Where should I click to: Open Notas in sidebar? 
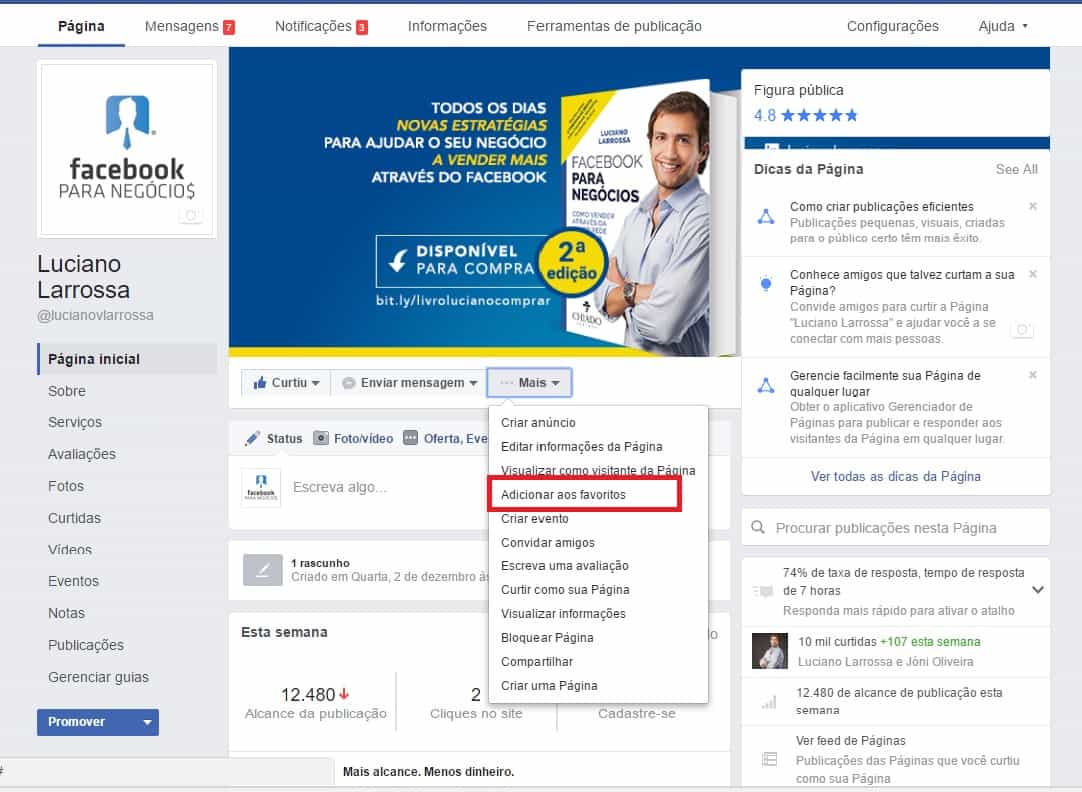click(66, 613)
